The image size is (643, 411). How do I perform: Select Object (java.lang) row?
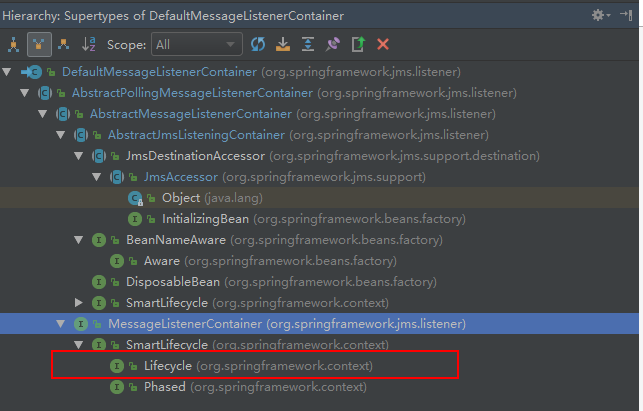click(319, 198)
